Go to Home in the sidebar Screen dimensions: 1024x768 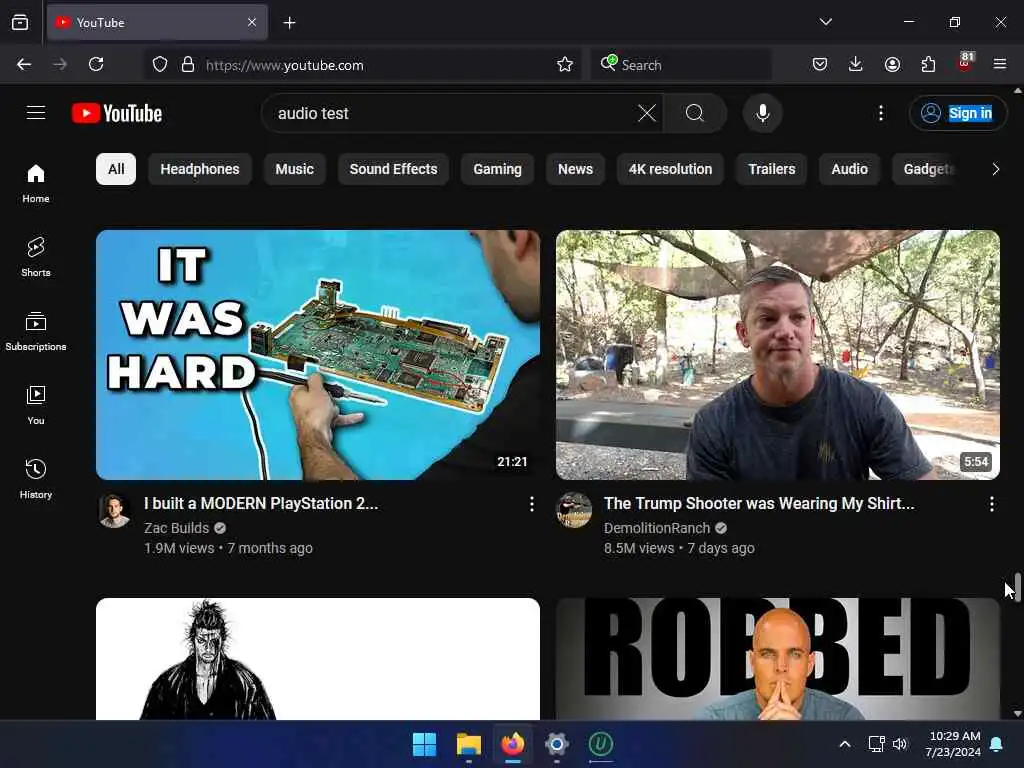pos(36,183)
